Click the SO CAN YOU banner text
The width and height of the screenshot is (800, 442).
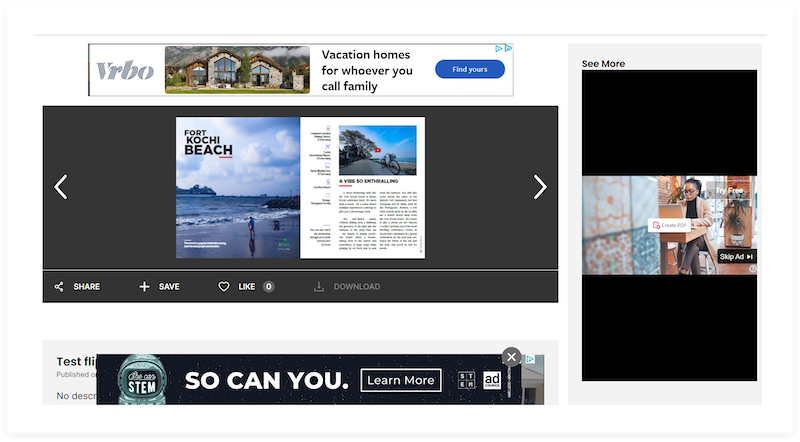266,380
